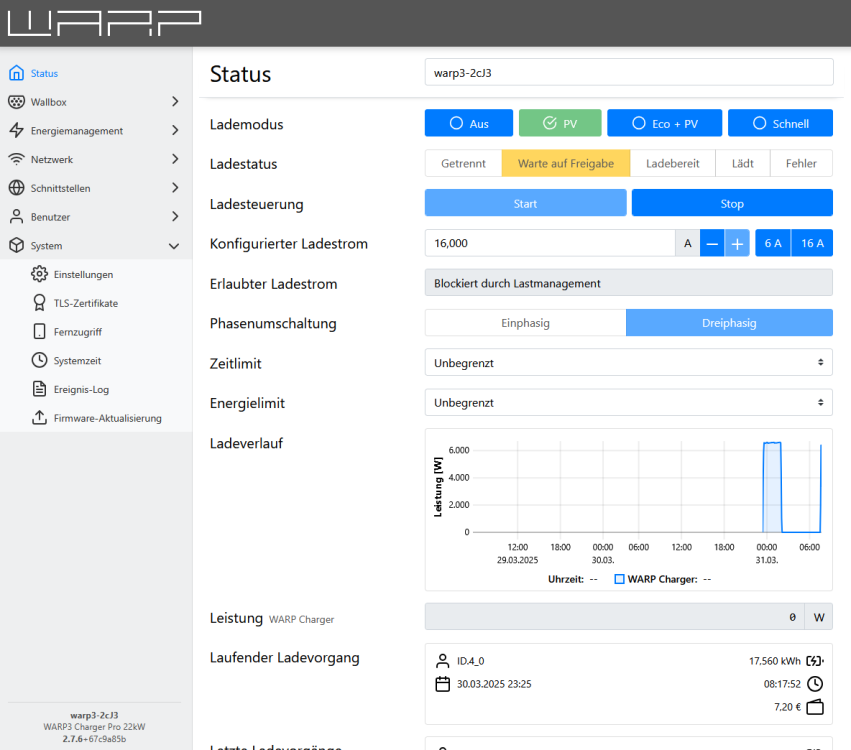The height and width of the screenshot is (750, 851).
Task: Set charging current to 6 A
Action: 772,243
